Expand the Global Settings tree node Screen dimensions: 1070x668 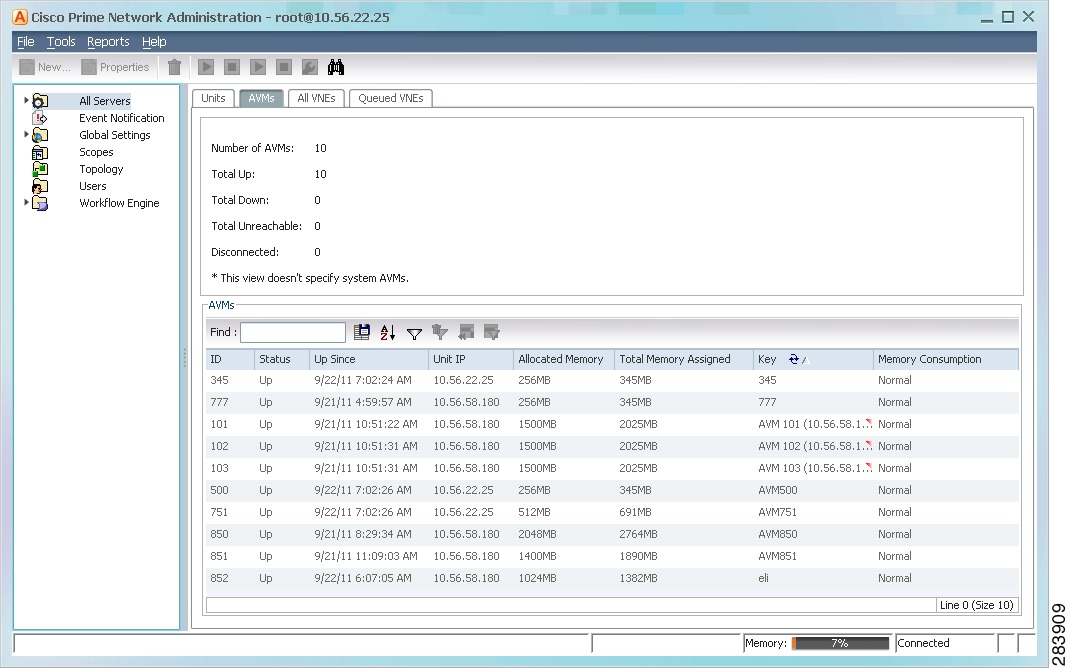tap(26, 134)
